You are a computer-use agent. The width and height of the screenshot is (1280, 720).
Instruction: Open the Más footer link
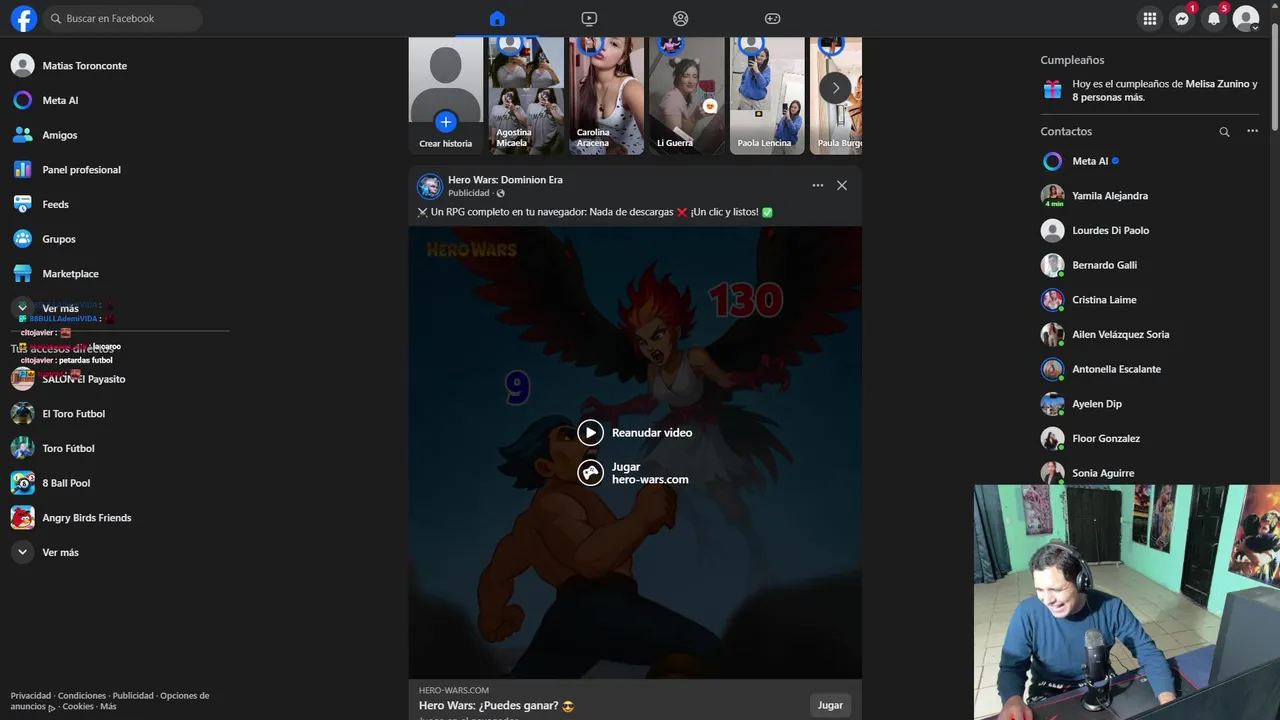(108, 707)
